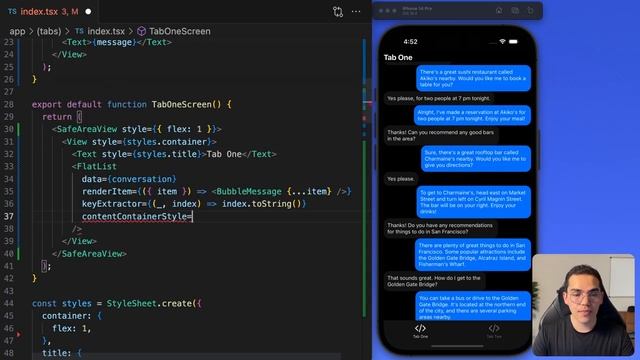Click the iPhone 14 Pro Simulator title
Image resolution: width=640 pixels, height=360 pixels.
(x=417, y=9)
